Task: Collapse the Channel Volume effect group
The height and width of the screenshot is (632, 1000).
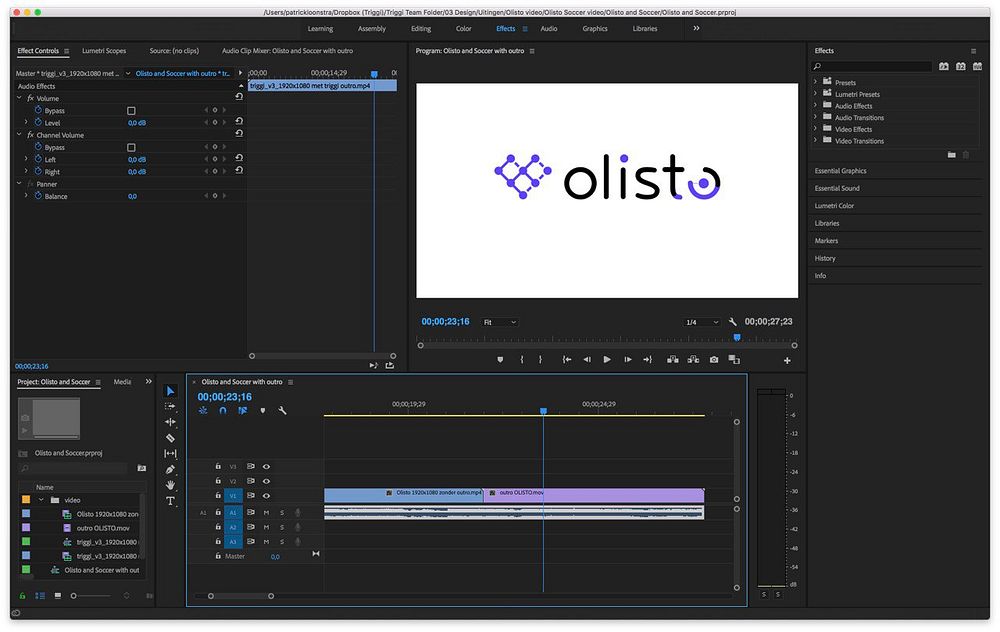Action: [x=19, y=135]
